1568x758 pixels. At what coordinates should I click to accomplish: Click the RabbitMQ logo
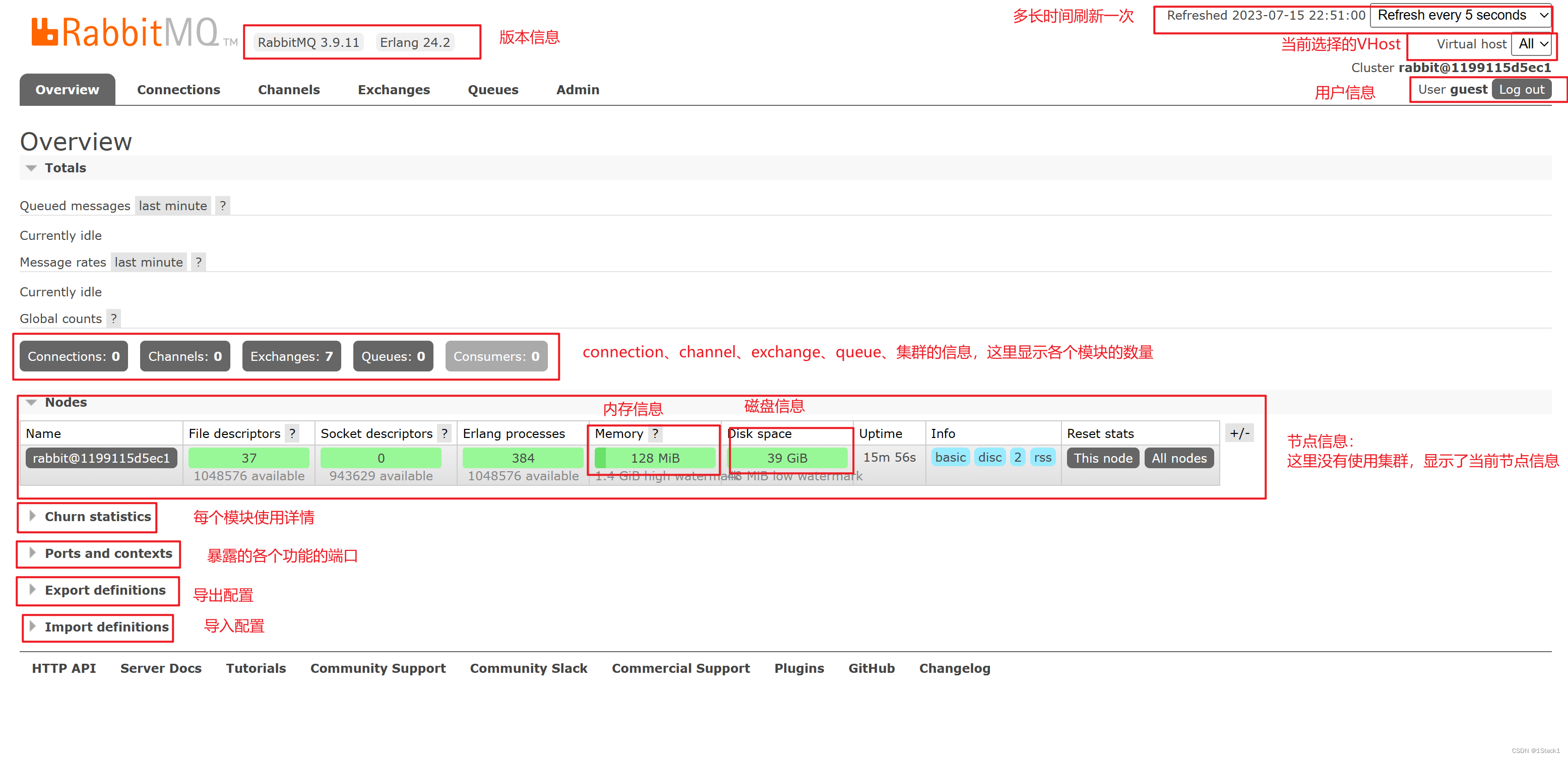134,32
